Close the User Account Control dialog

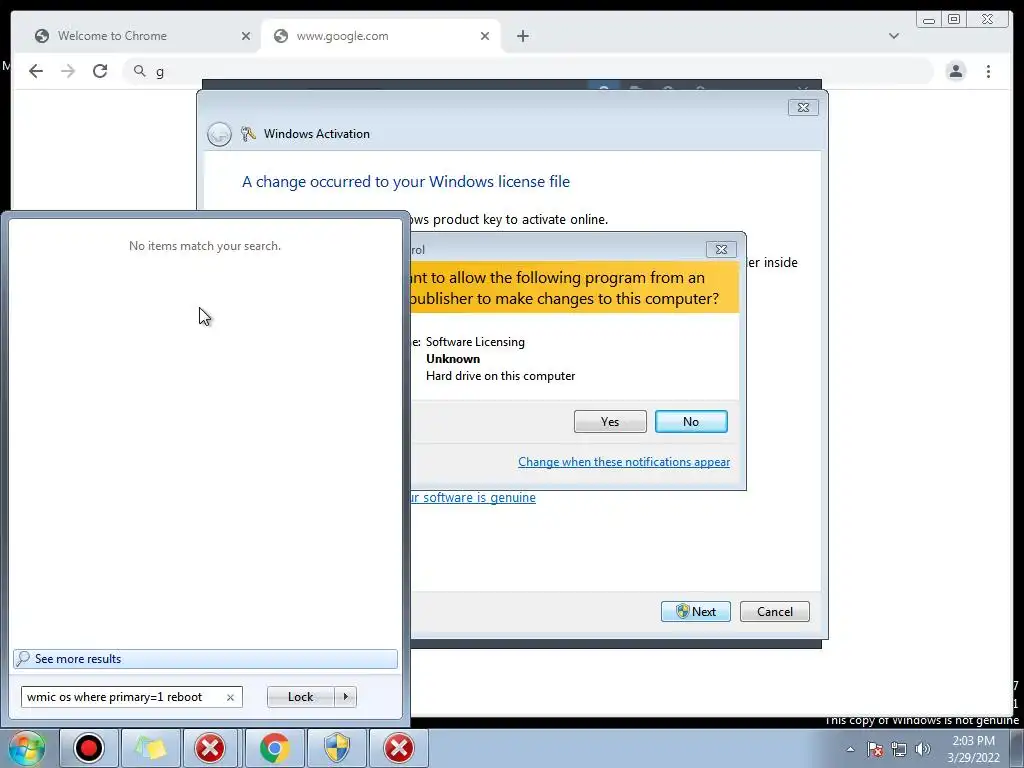(x=721, y=249)
